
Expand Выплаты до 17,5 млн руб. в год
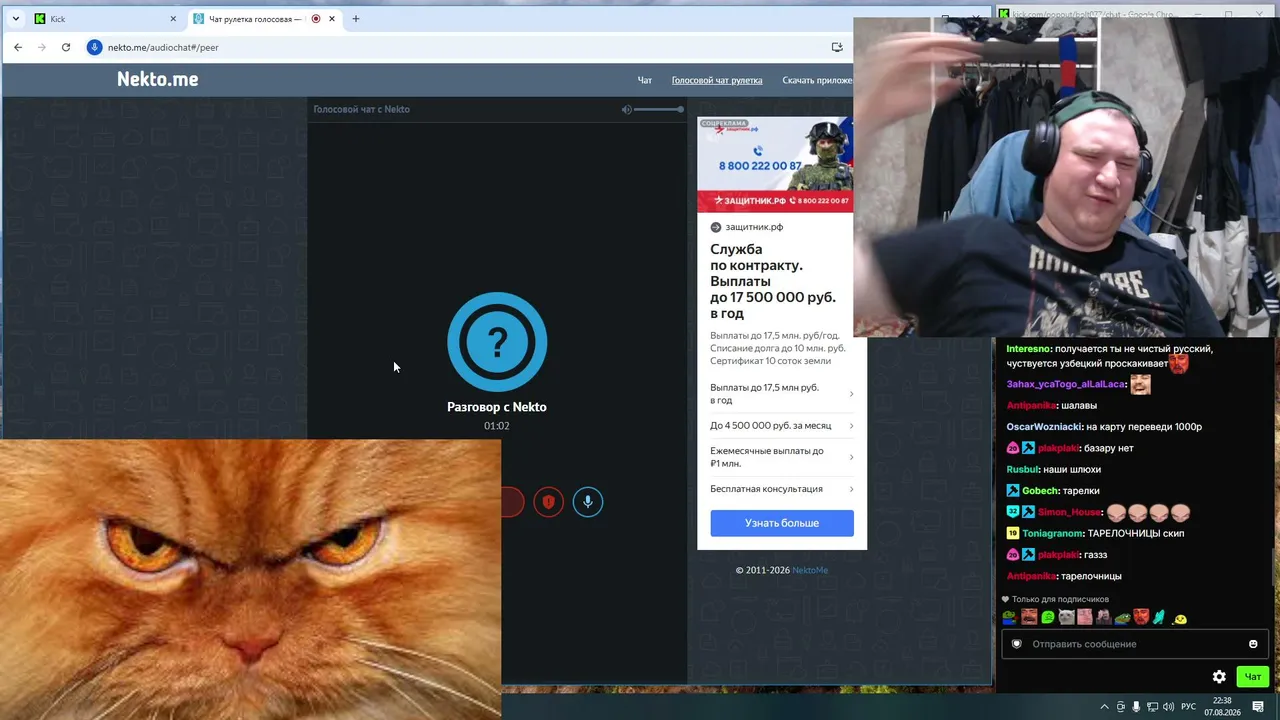pos(782,394)
